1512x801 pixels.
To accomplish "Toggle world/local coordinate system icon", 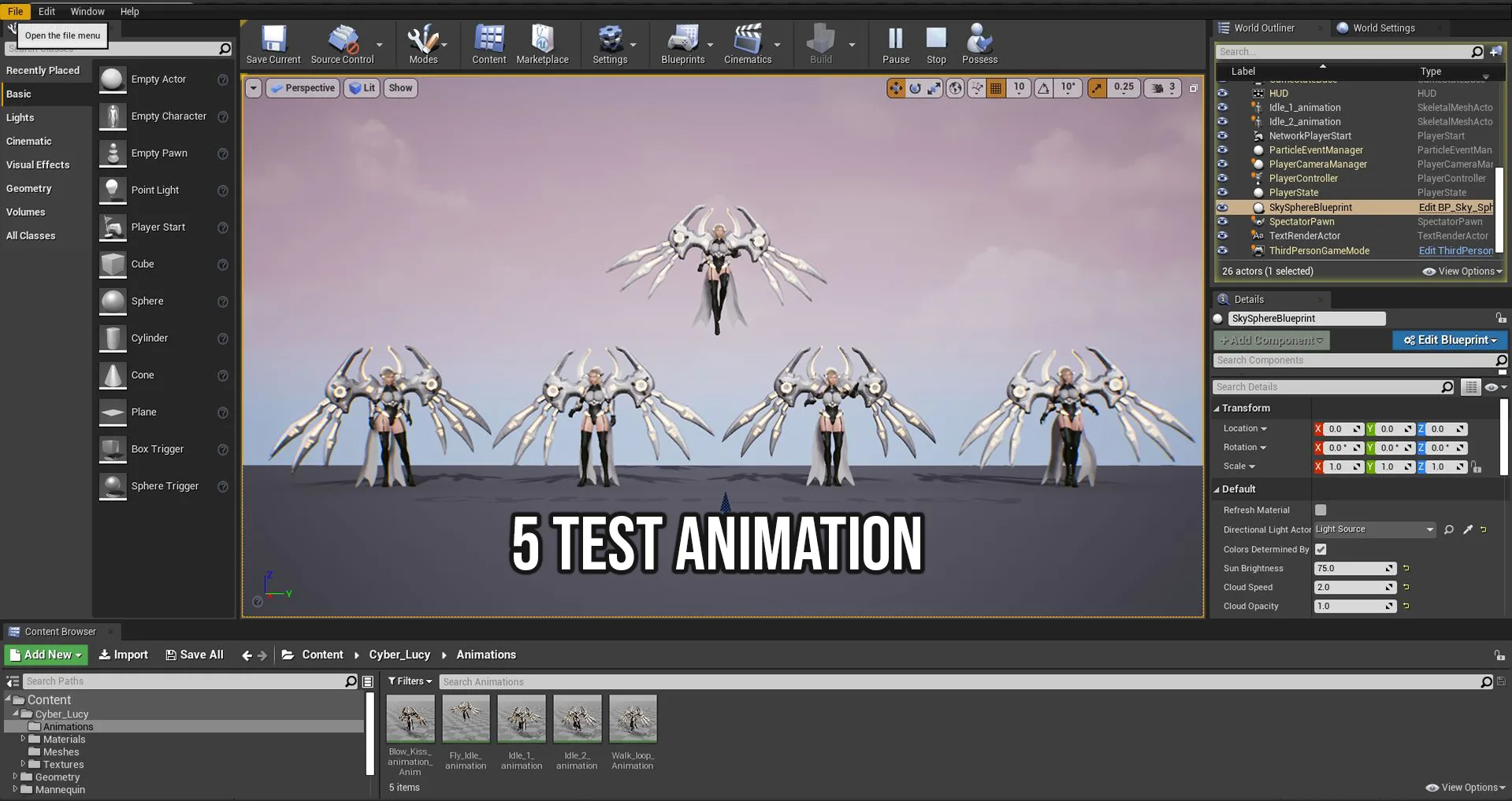I will tap(955, 88).
